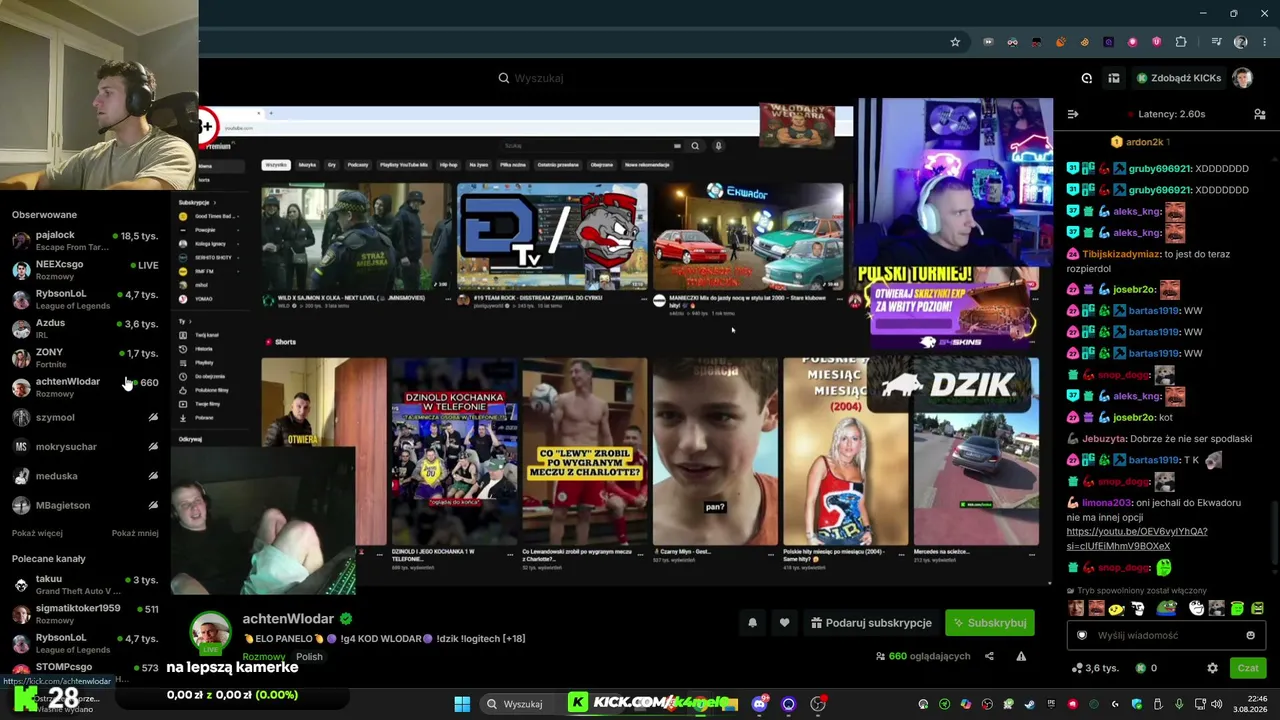
Task: Click the Zdobądź KICKs button
Action: [1178, 78]
